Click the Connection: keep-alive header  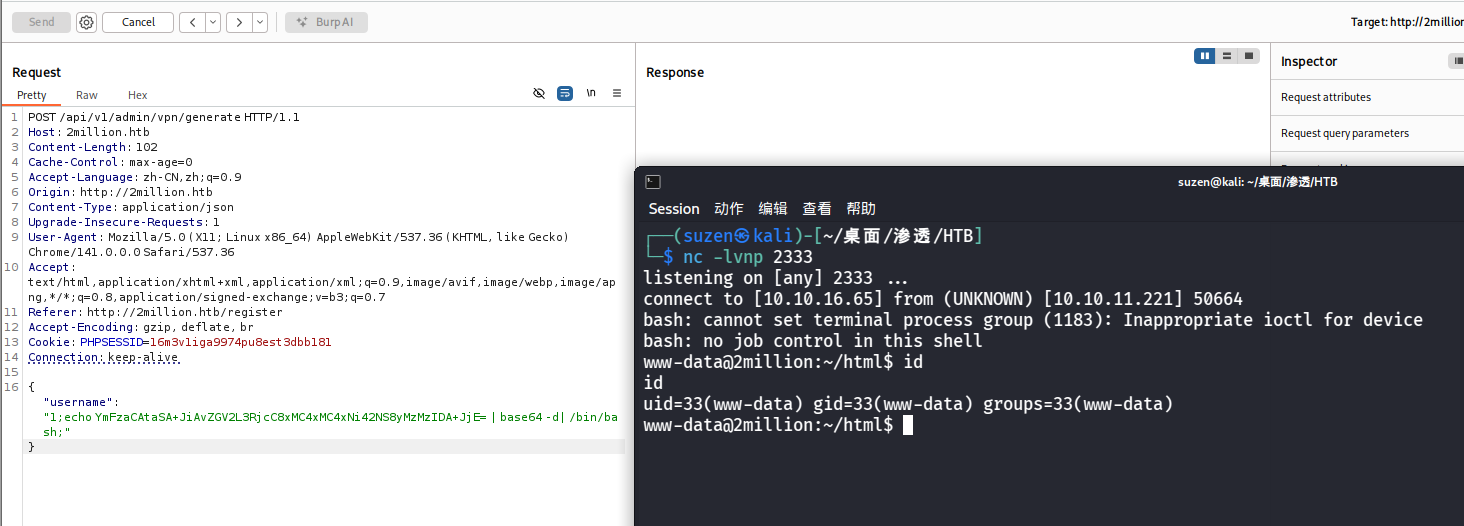tap(104, 357)
